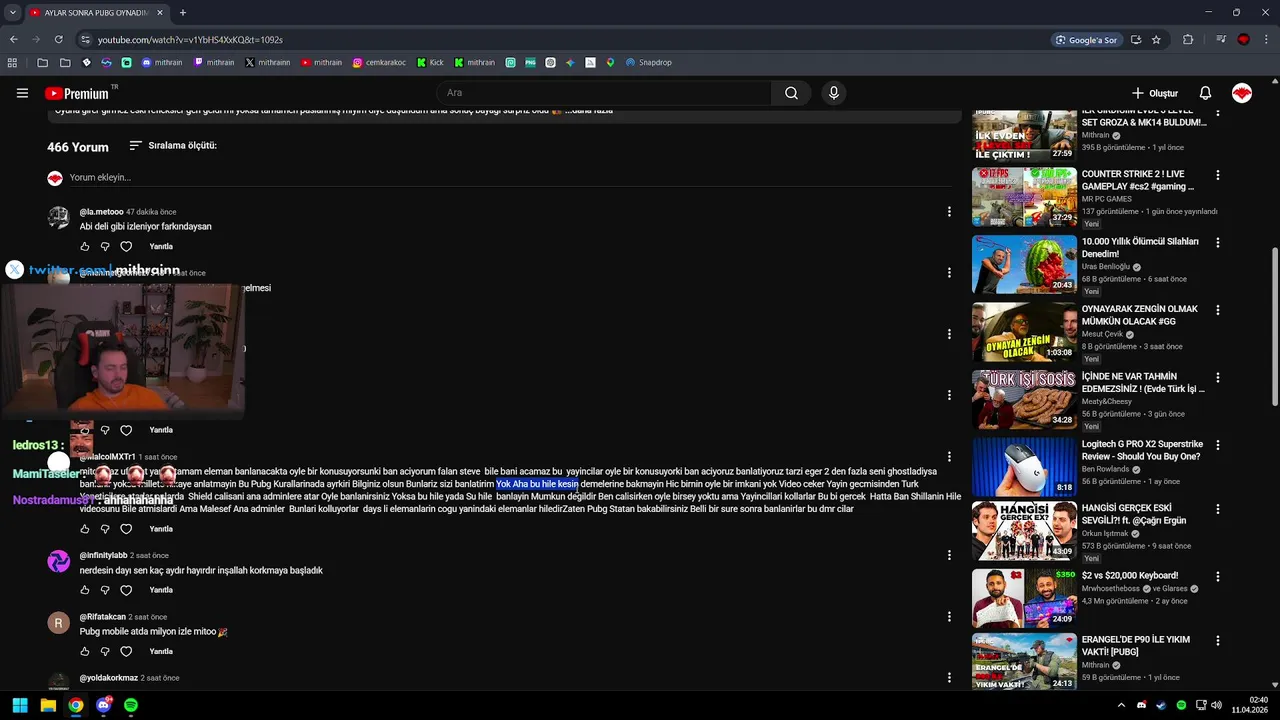Open options menu for @Rifatakcan comment
Image resolution: width=1280 pixels, height=720 pixels.
949,616
